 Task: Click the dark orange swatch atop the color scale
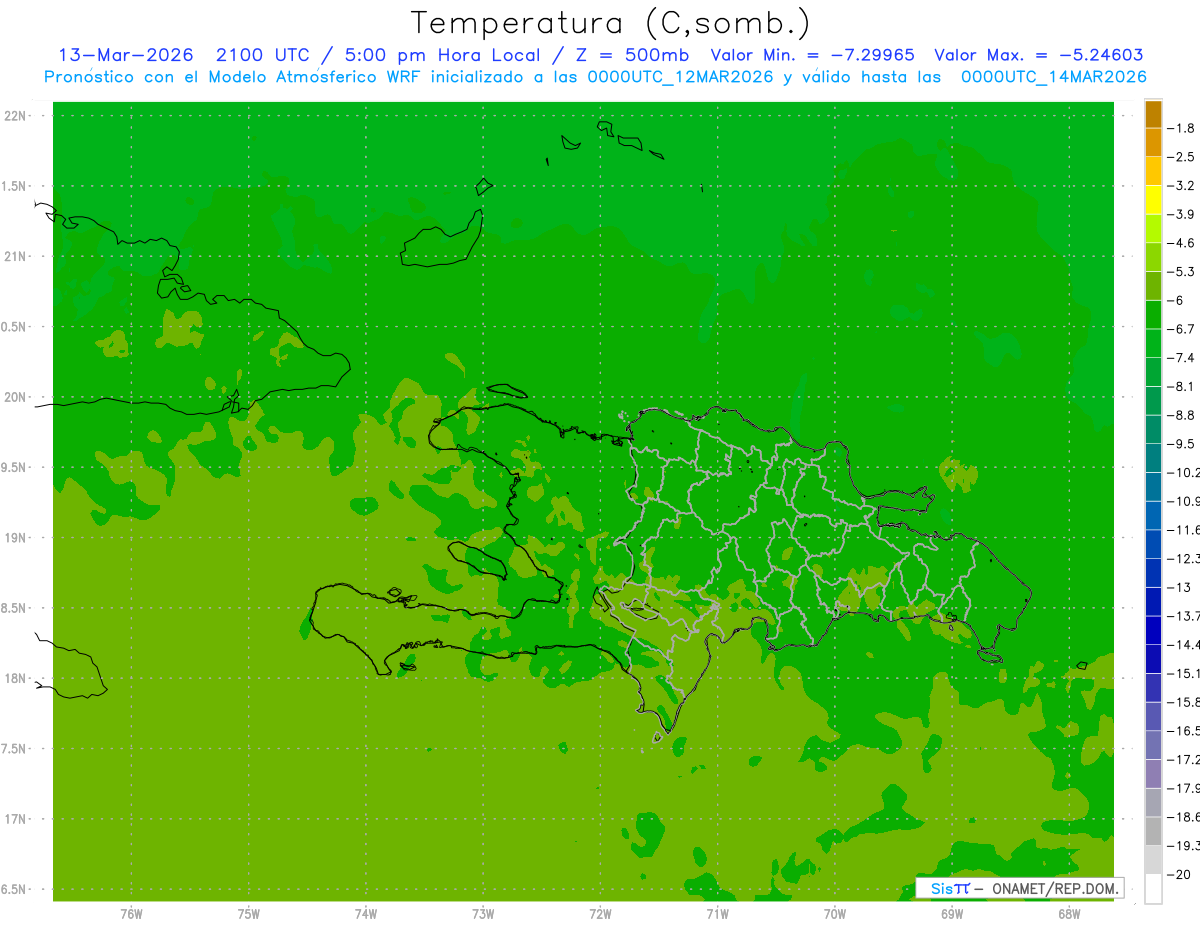tap(1153, 114)
